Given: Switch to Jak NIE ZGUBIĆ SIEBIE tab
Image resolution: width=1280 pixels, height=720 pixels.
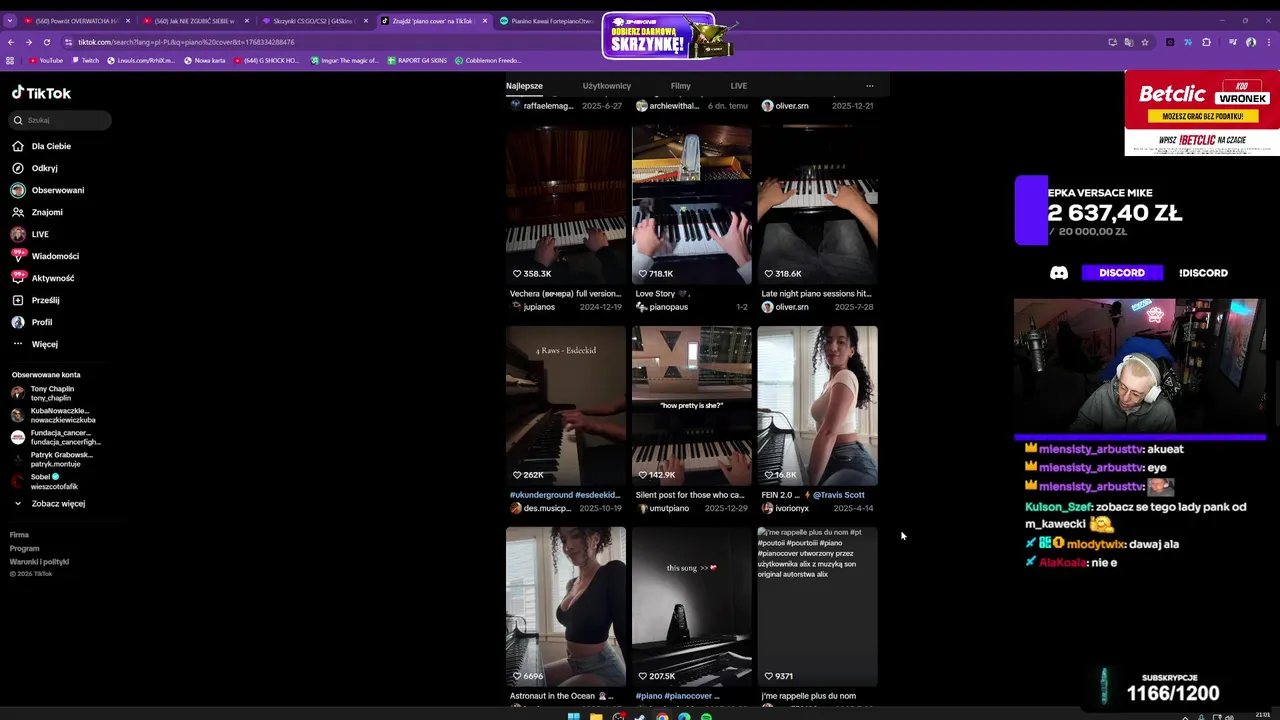Looking at the screenshot, I should (x=194, y=21).
